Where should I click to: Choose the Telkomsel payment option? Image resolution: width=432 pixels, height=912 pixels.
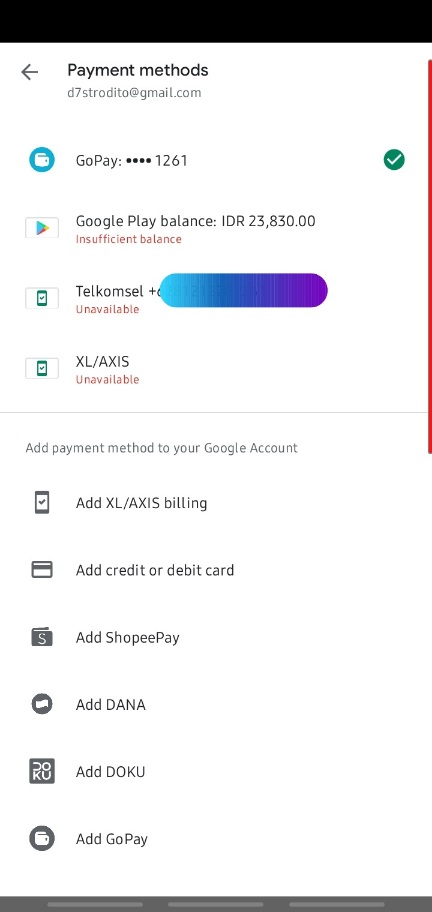216,298
